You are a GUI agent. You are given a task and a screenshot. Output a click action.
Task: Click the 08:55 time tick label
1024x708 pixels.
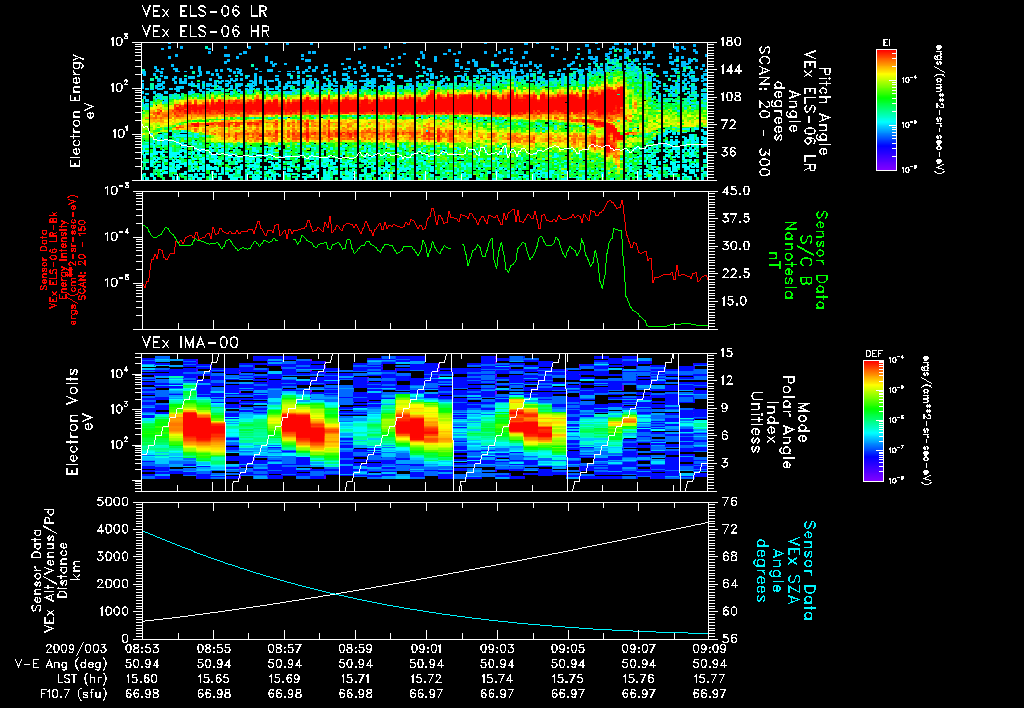click(x=214, y=649)
